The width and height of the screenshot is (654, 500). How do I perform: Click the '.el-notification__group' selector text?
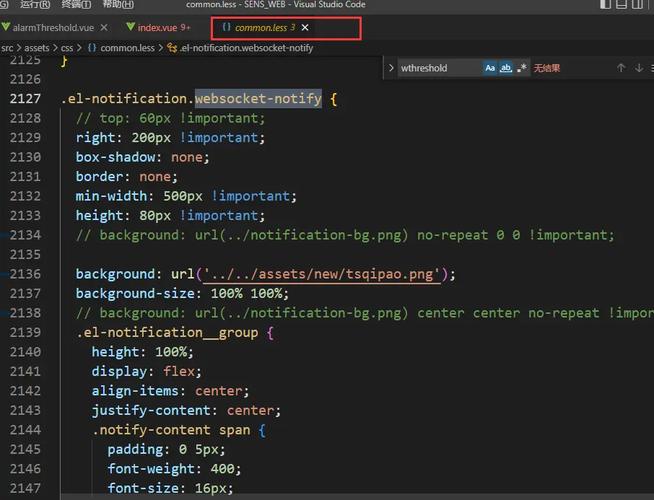pos(167,332)
